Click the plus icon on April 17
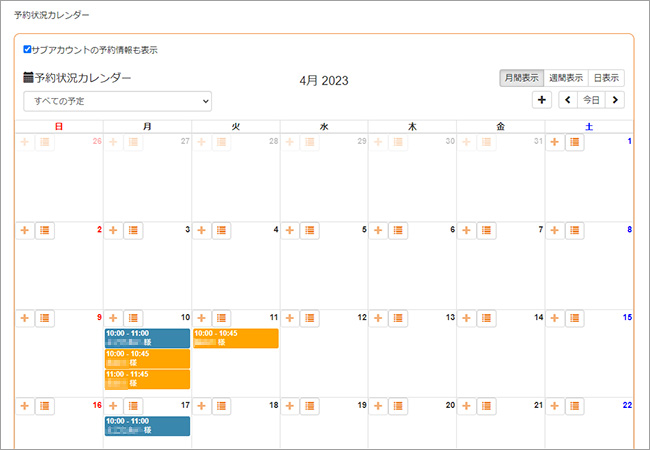The width and height of the screenshot is (650, 450). tap(113, 406)
